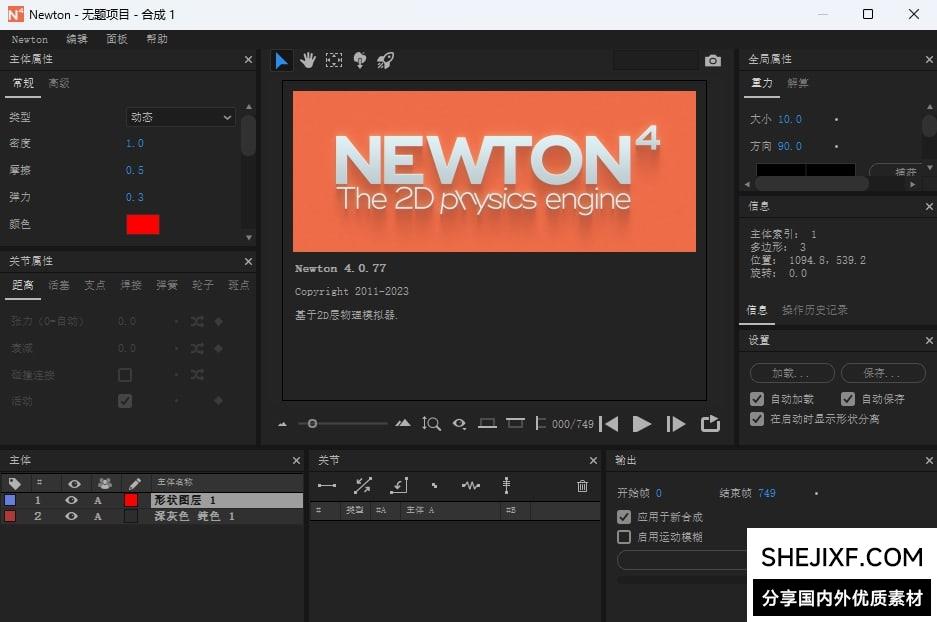Image resolution: width=937 pixels, height=622 pixels.
Task: Play the simulation
Action: [x=642, y=424]
